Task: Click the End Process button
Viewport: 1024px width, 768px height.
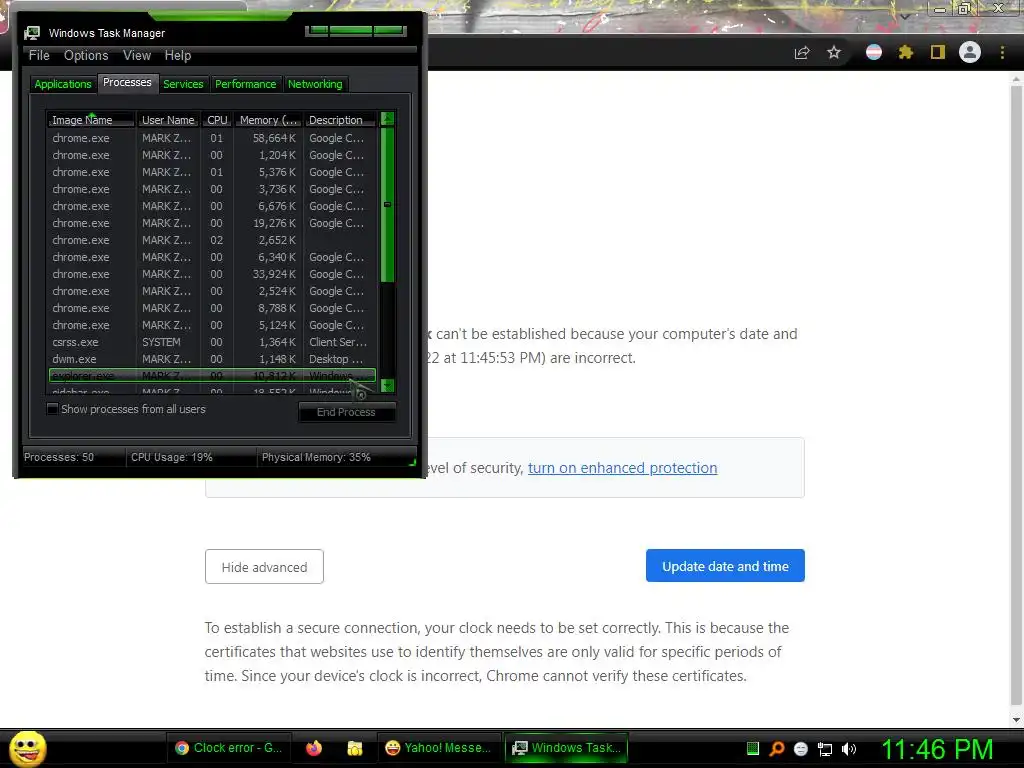Action: 346,412
